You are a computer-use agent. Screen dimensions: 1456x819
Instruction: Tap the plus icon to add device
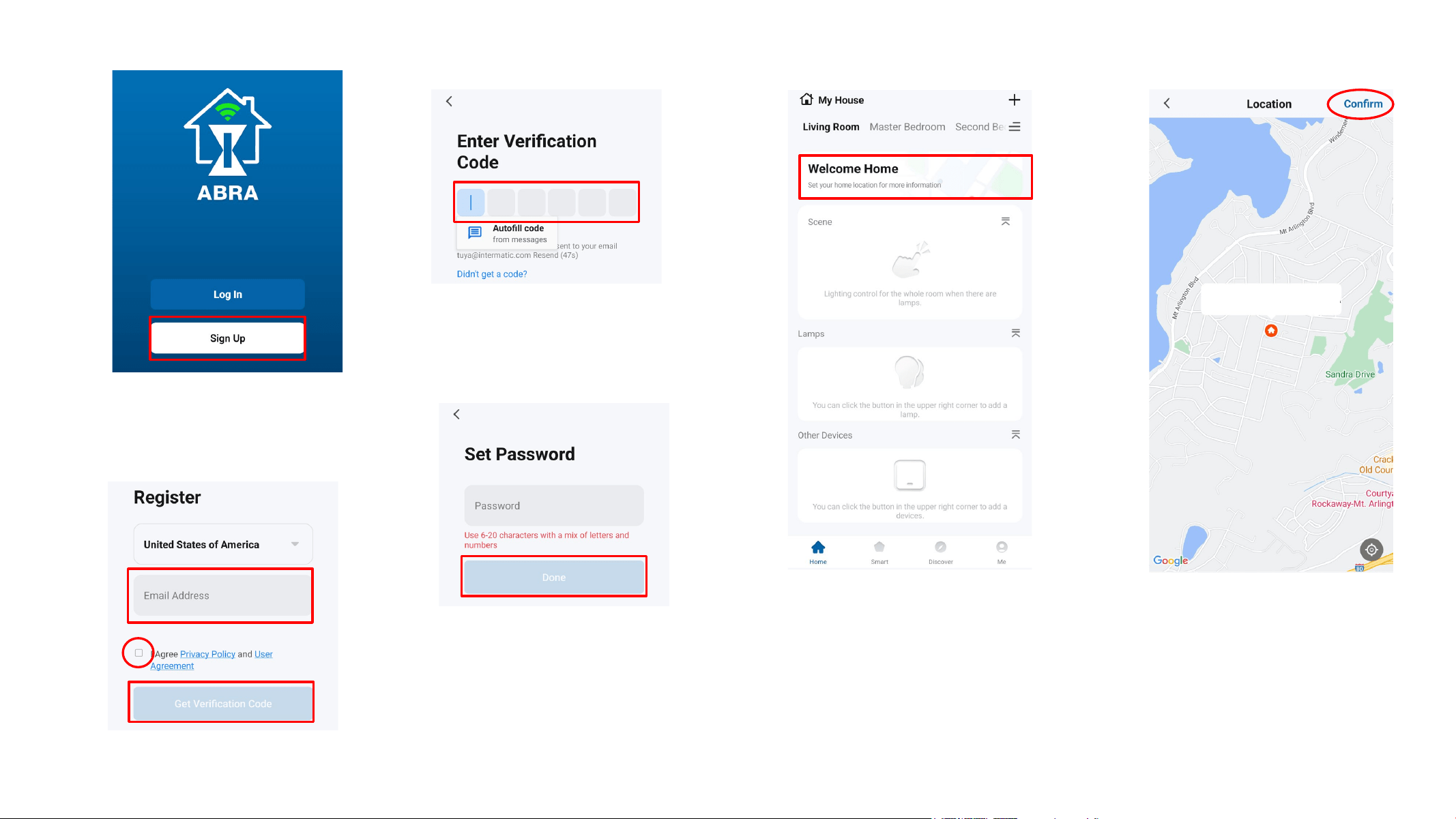1015,100
